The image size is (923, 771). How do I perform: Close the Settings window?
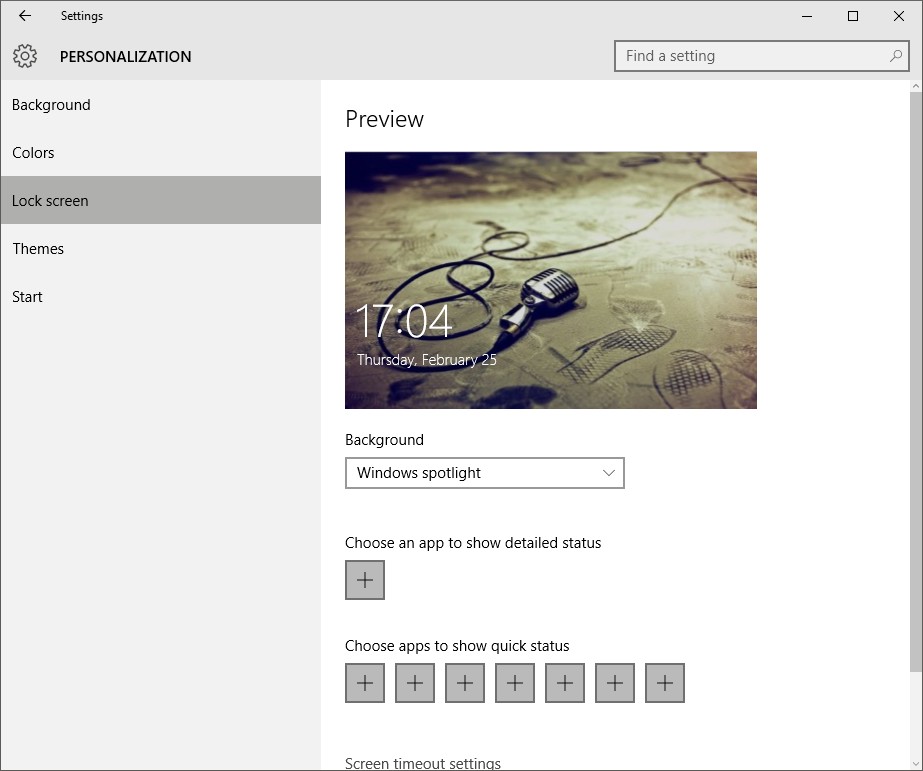point(899,16)
